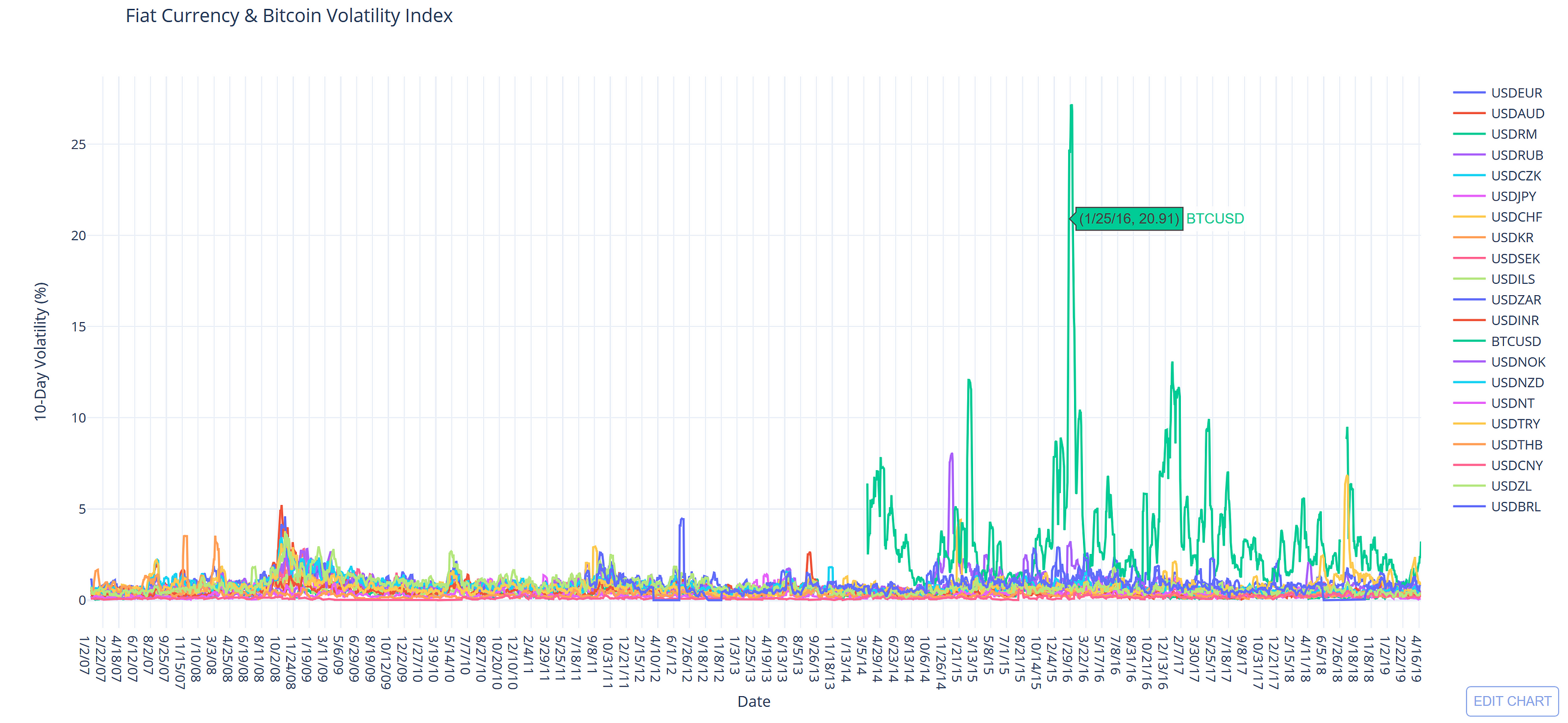Toggle USDTHB legend entry
This screenshot has width=1568, height=723.
tap(1498, 445)
